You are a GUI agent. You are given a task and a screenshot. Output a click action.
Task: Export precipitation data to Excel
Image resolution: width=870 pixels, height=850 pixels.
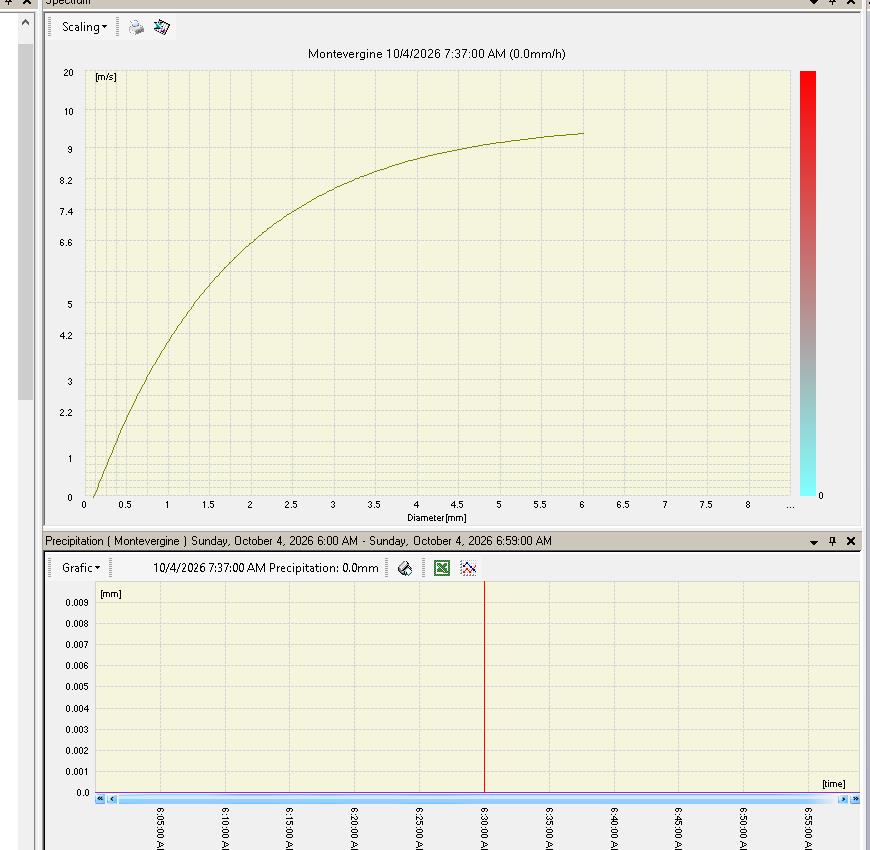point(442,568)
